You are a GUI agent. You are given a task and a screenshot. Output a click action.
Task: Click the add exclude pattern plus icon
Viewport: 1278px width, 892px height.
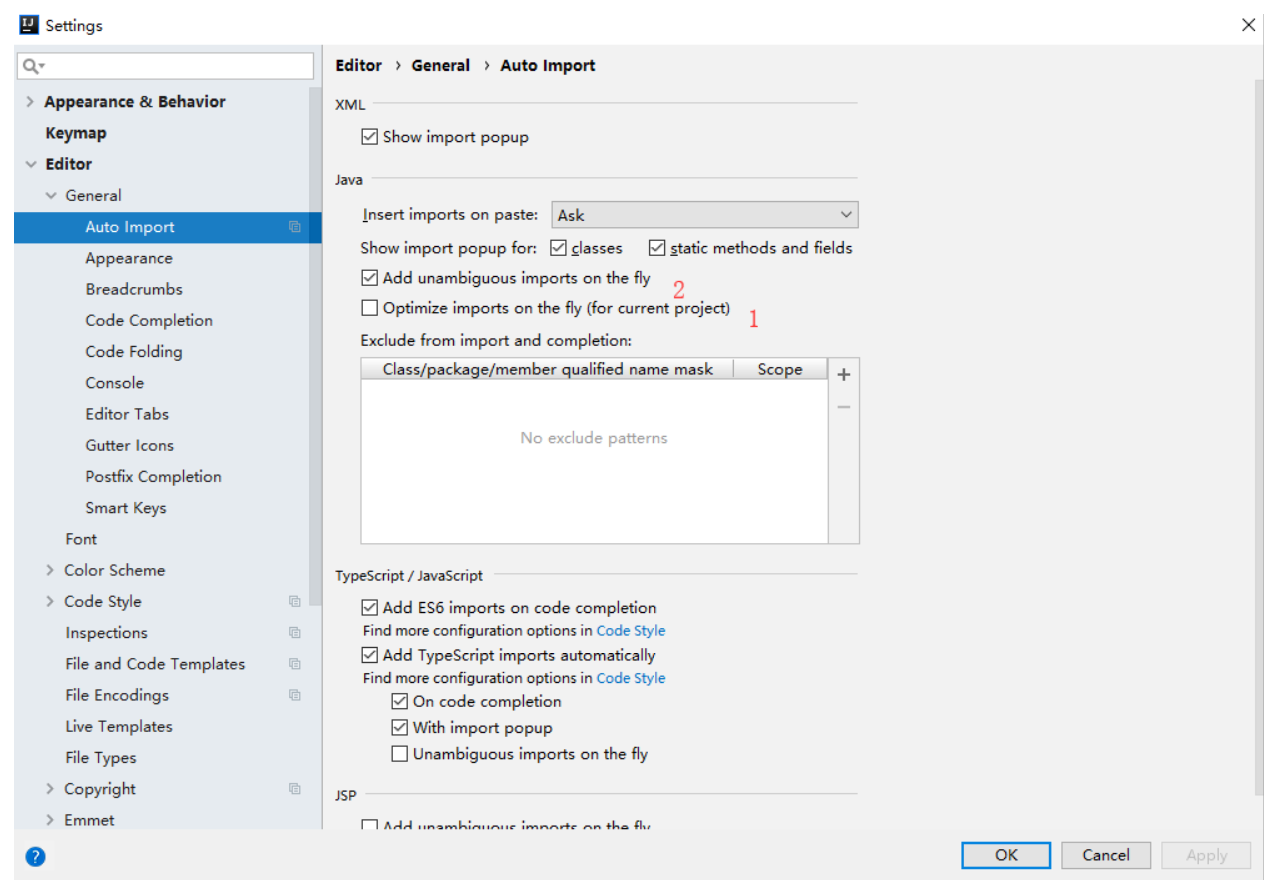(x=843, y=374)
